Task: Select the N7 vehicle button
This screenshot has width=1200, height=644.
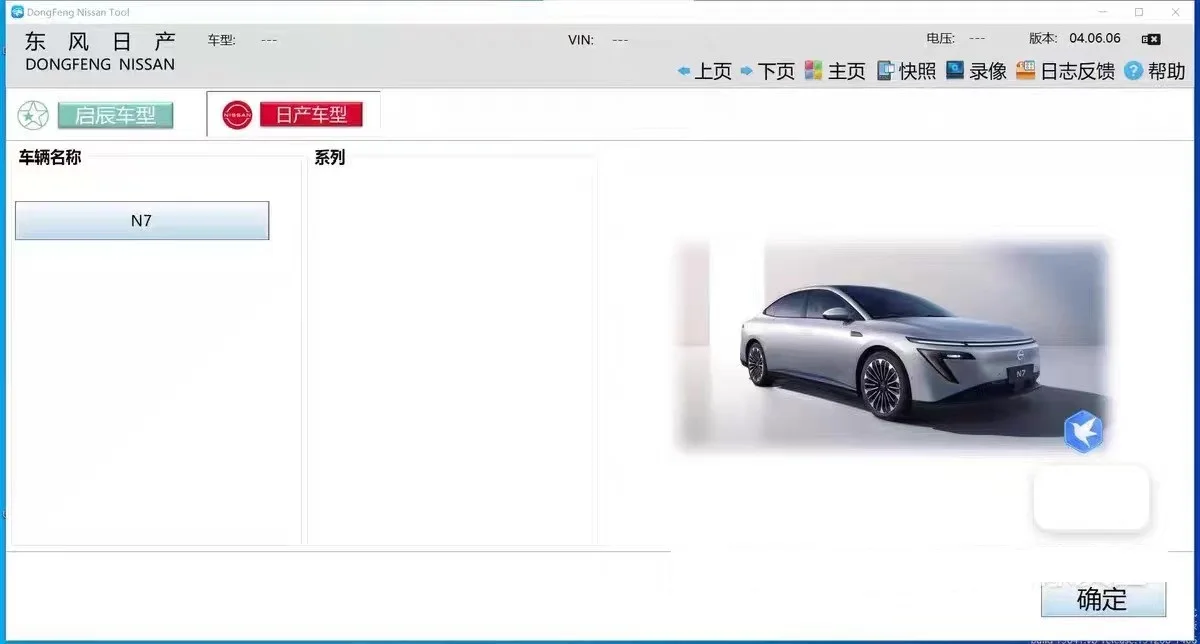Action: pyautogui.click(x=142, y=221)
